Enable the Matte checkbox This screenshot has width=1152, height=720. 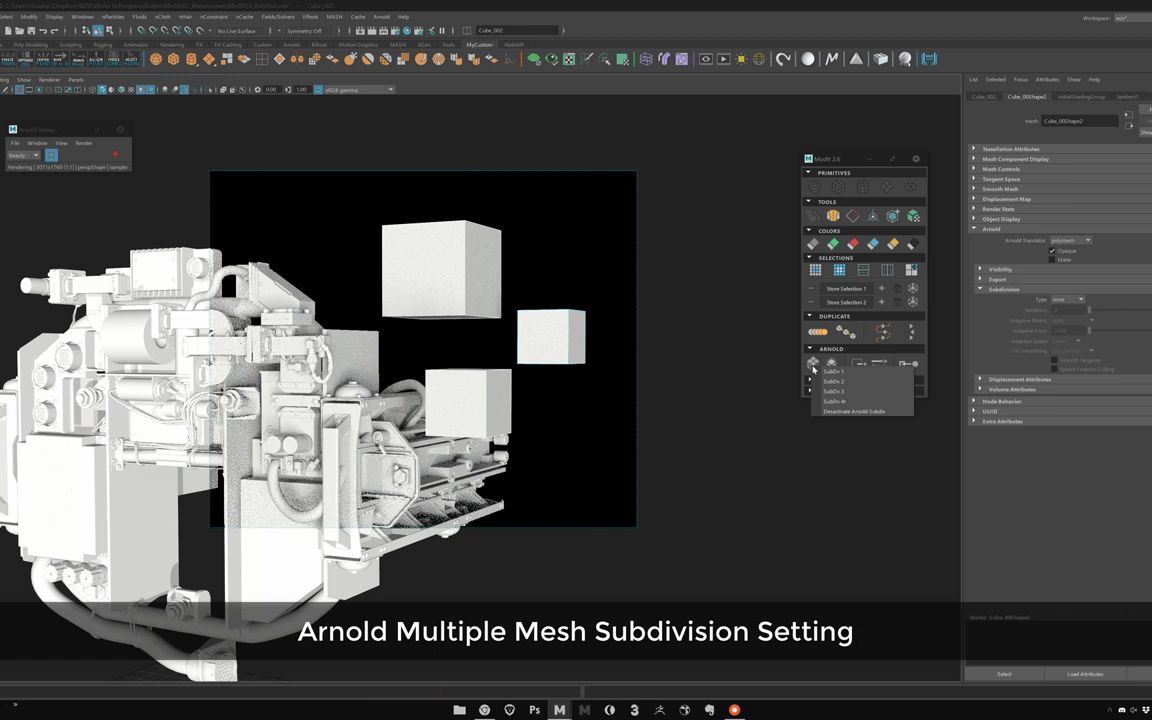(1052, 260)
